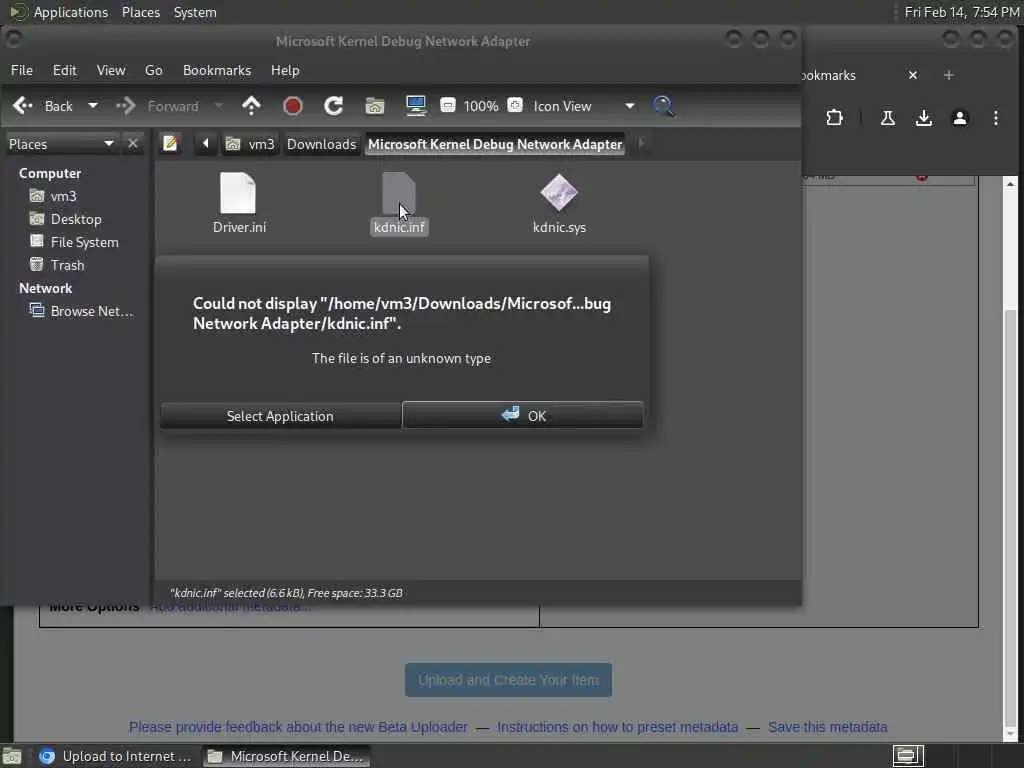
Task: Close the browser bookmarks tab
Action: tap(913, 75)
